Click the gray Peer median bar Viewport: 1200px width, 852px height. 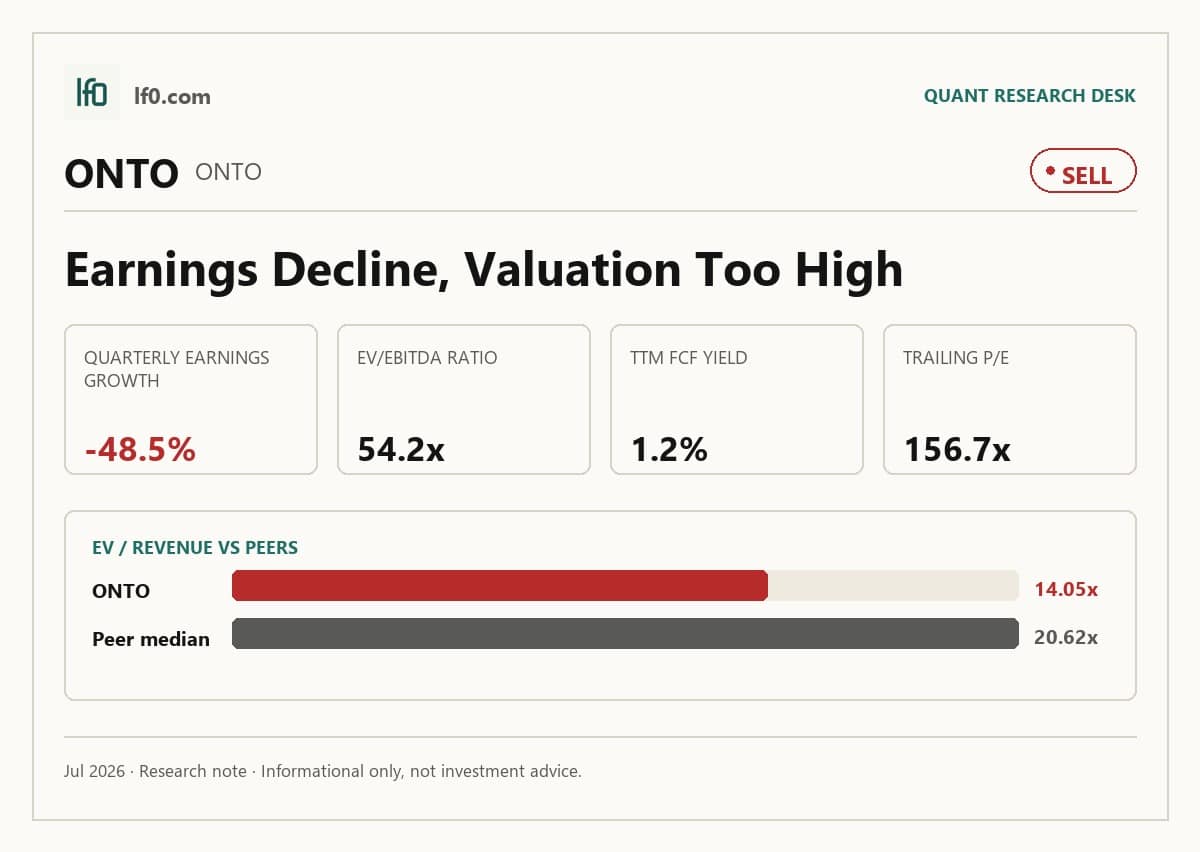pos(625,633)
